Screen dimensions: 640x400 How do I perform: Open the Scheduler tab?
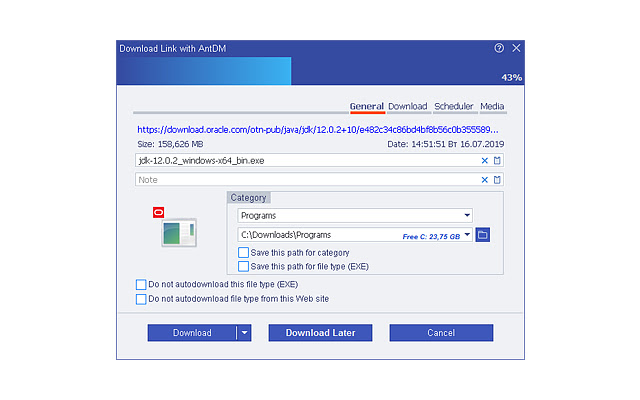pyautogui.click(x=453, y=107)
